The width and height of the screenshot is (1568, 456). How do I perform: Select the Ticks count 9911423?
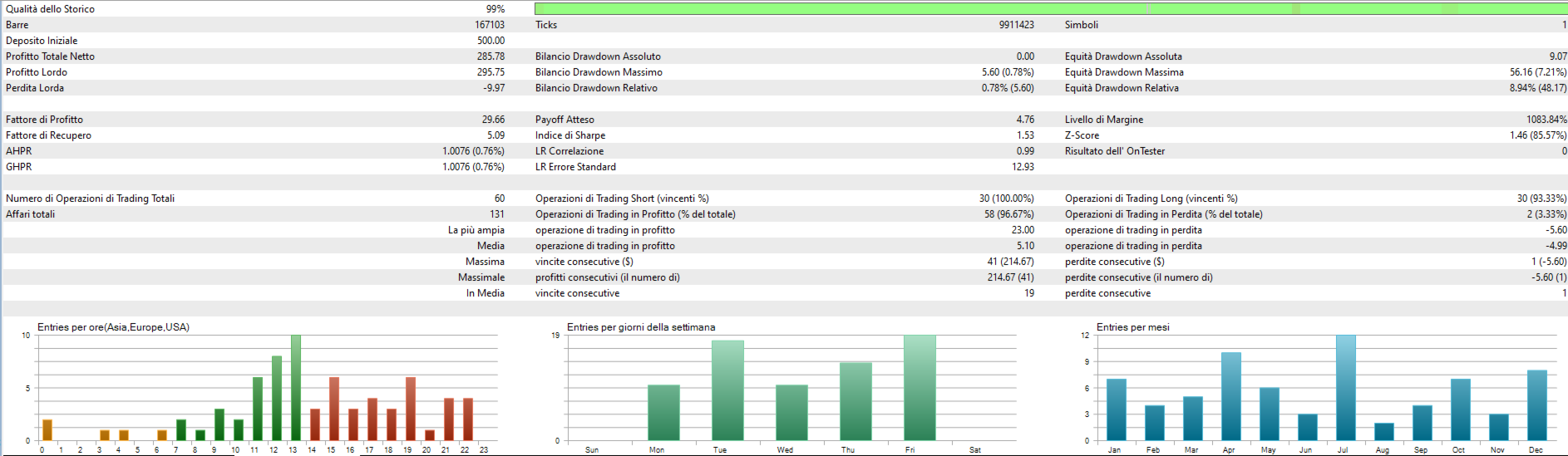1017,25
